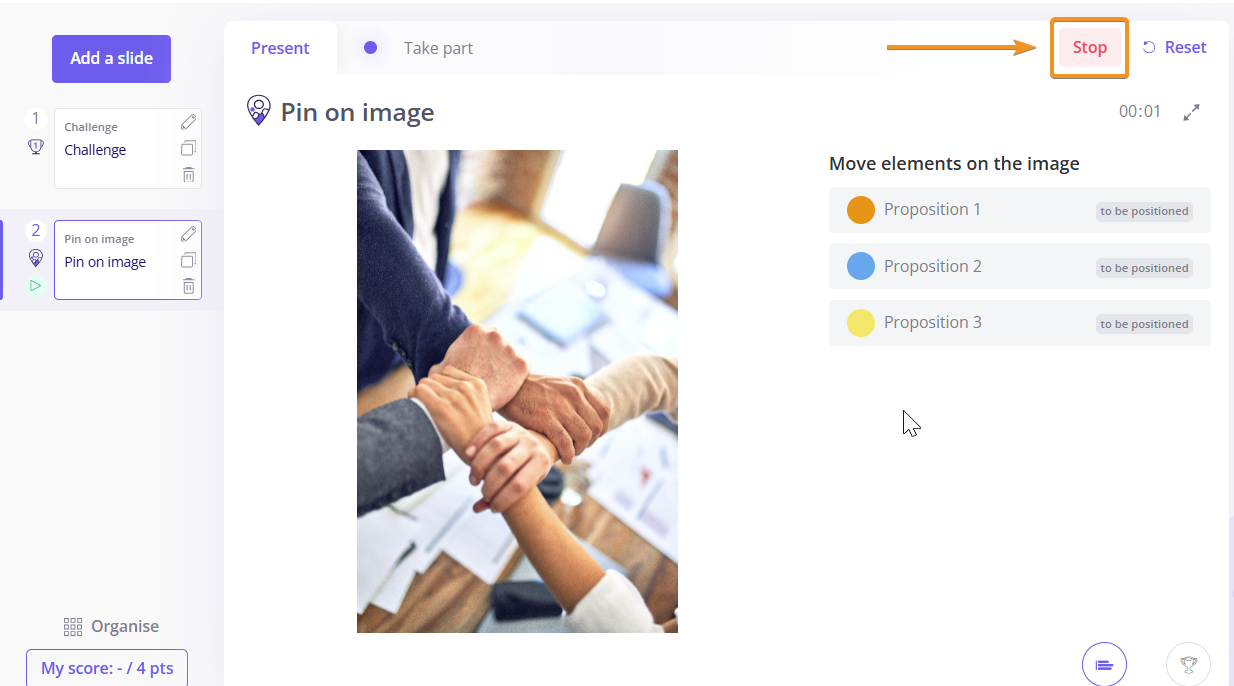The height and width of the screenshot is (686, 1234).
Task: Click the Proposition 3 label
Action: point(933,322)
